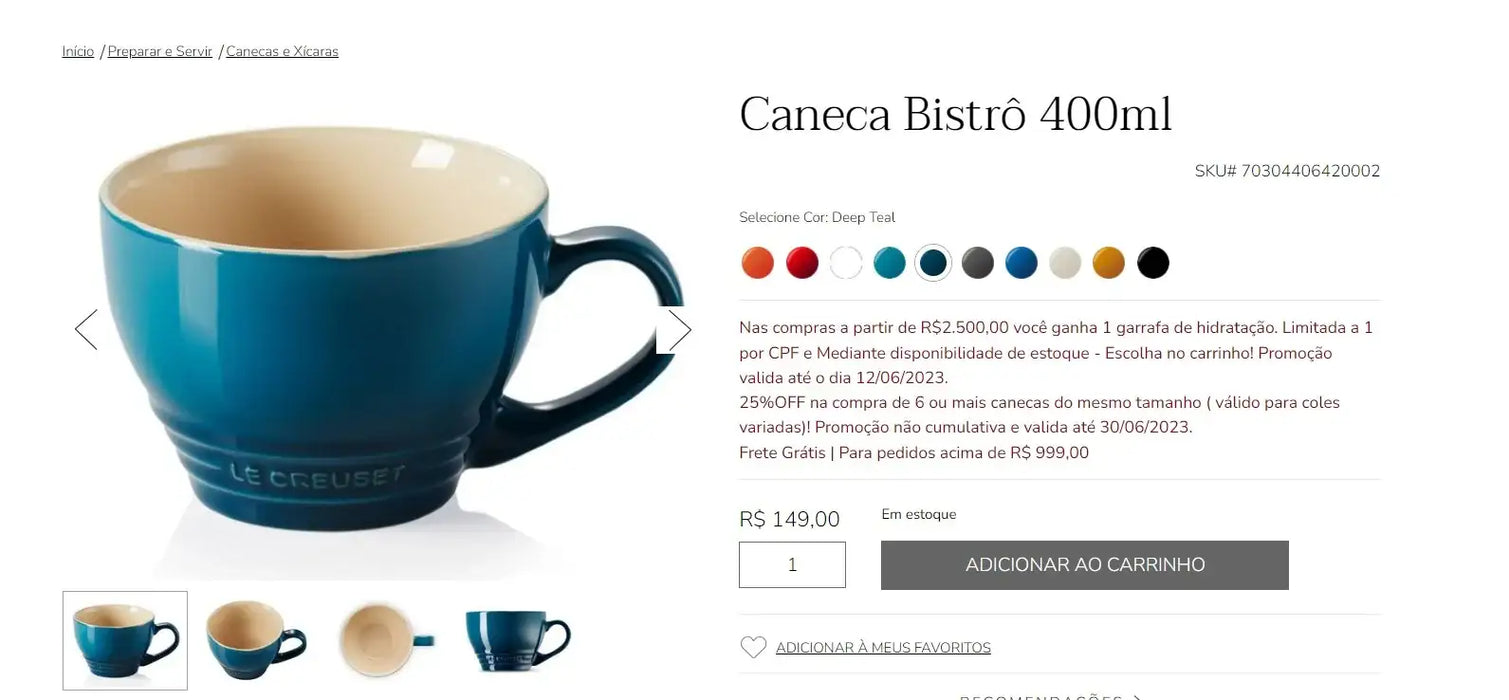Click the next image arrow
The image size is (1509, 700).
coord(679,330)
